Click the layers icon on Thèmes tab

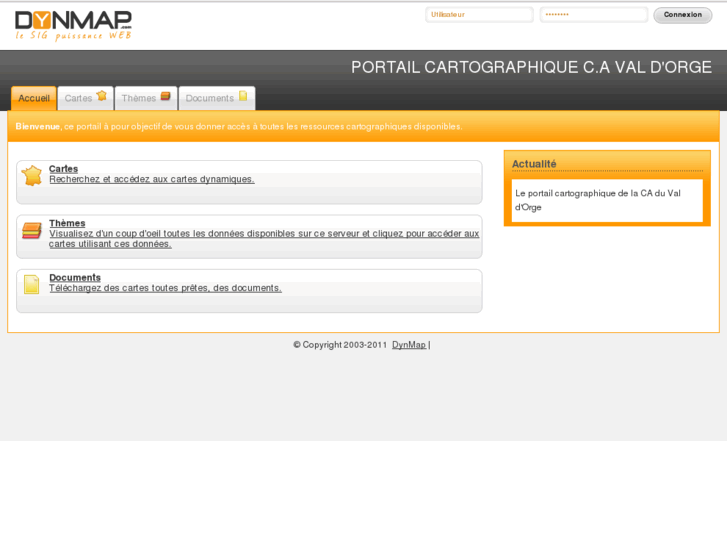[166, 96]
